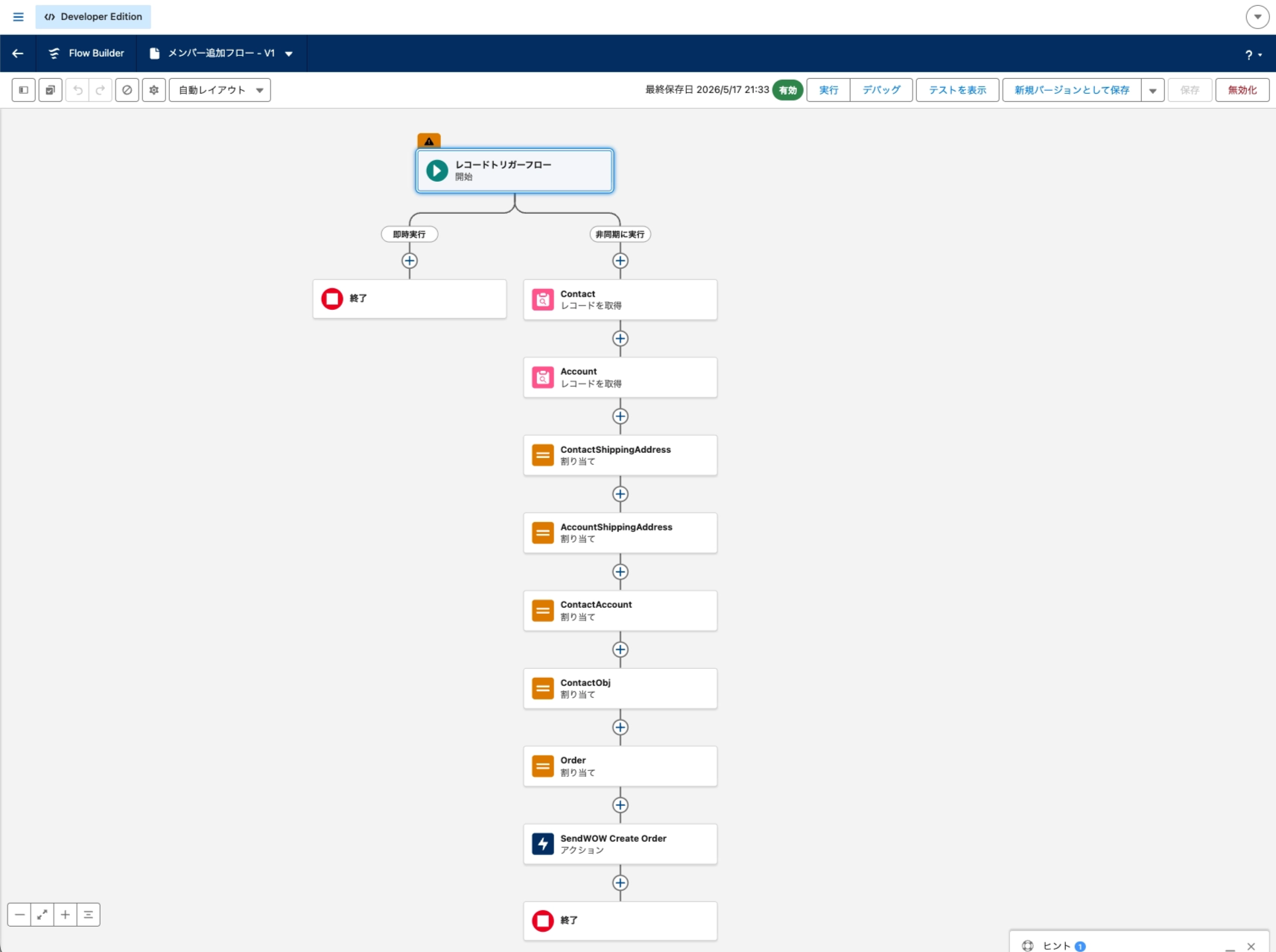Toggle the toolbox panel icon
This screenshot has height=952, width=1276.
pyautogui.click(x=24, y=90)
